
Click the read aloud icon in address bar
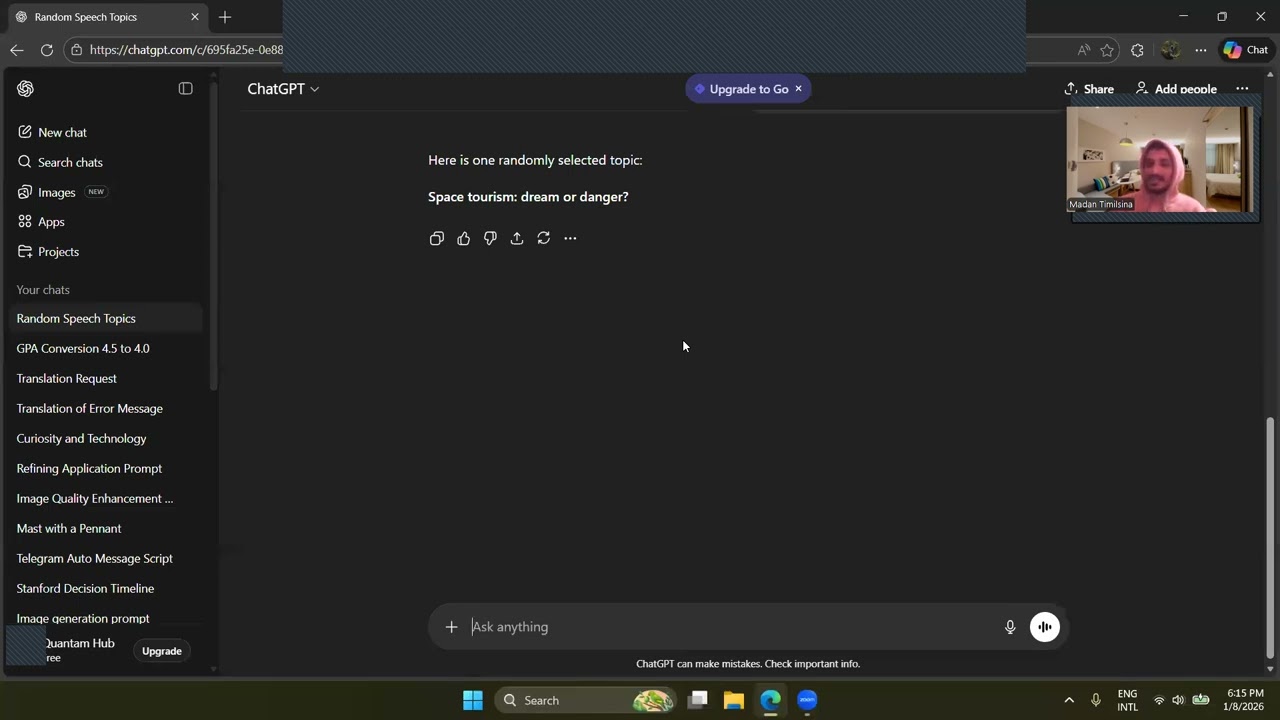tap(1083, 50)
